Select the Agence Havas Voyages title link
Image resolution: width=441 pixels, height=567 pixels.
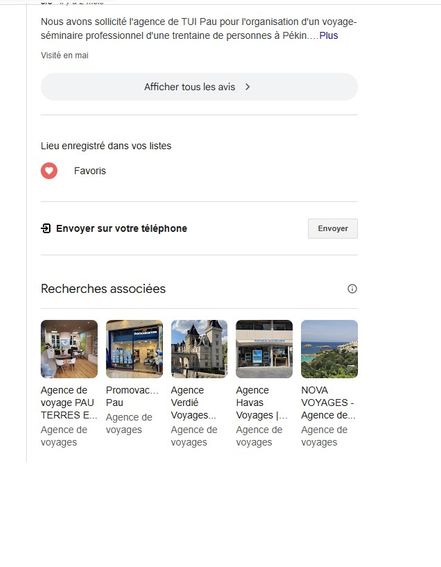[x=262, y=403]
